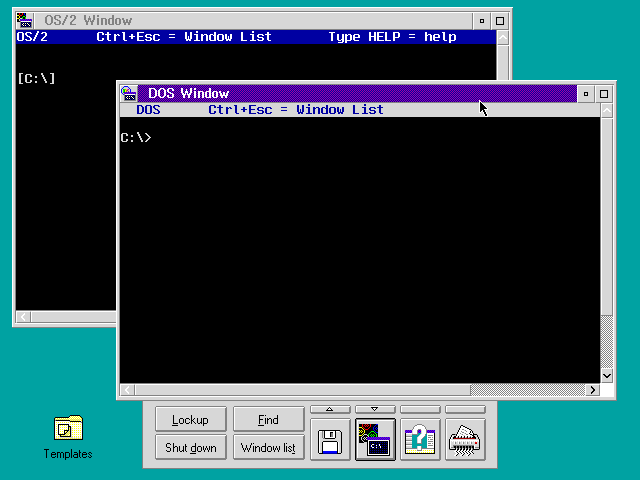
Task: Click the Find button
Action: [x=269, y=419]
